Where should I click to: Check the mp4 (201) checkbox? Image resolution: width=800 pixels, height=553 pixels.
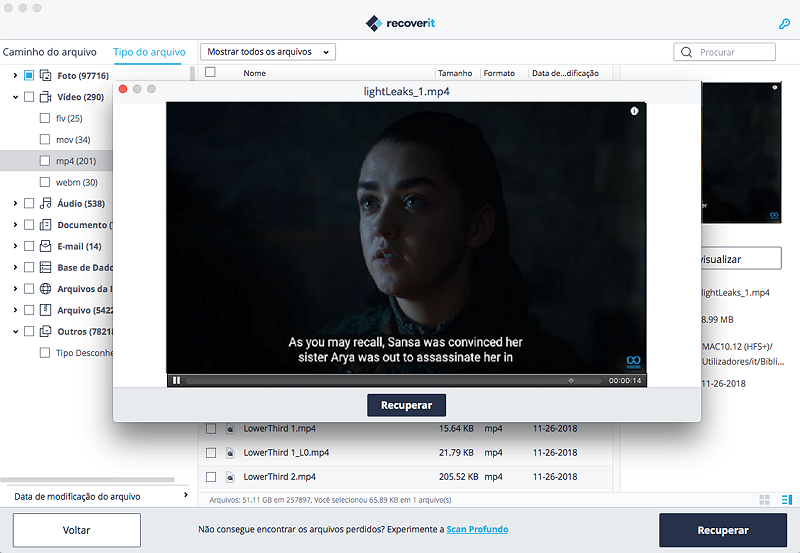coord(45,161)
